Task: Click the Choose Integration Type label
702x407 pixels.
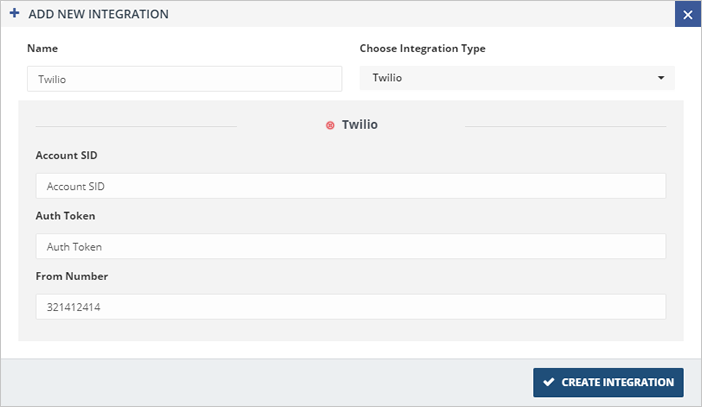Action: 422,48
